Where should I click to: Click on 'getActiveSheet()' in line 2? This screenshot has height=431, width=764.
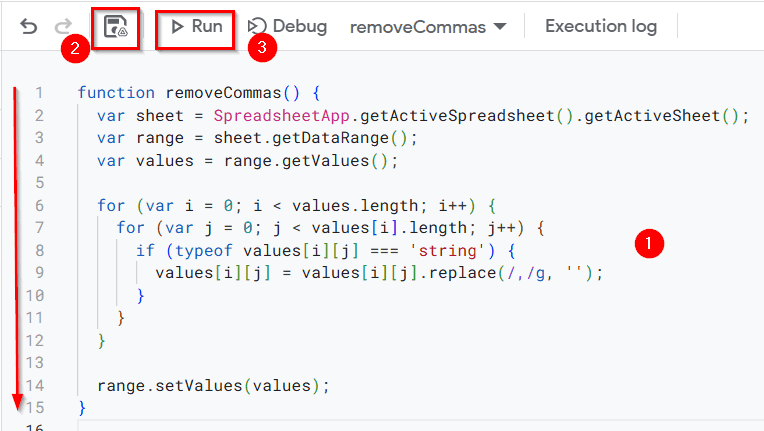tap(662, 116)
